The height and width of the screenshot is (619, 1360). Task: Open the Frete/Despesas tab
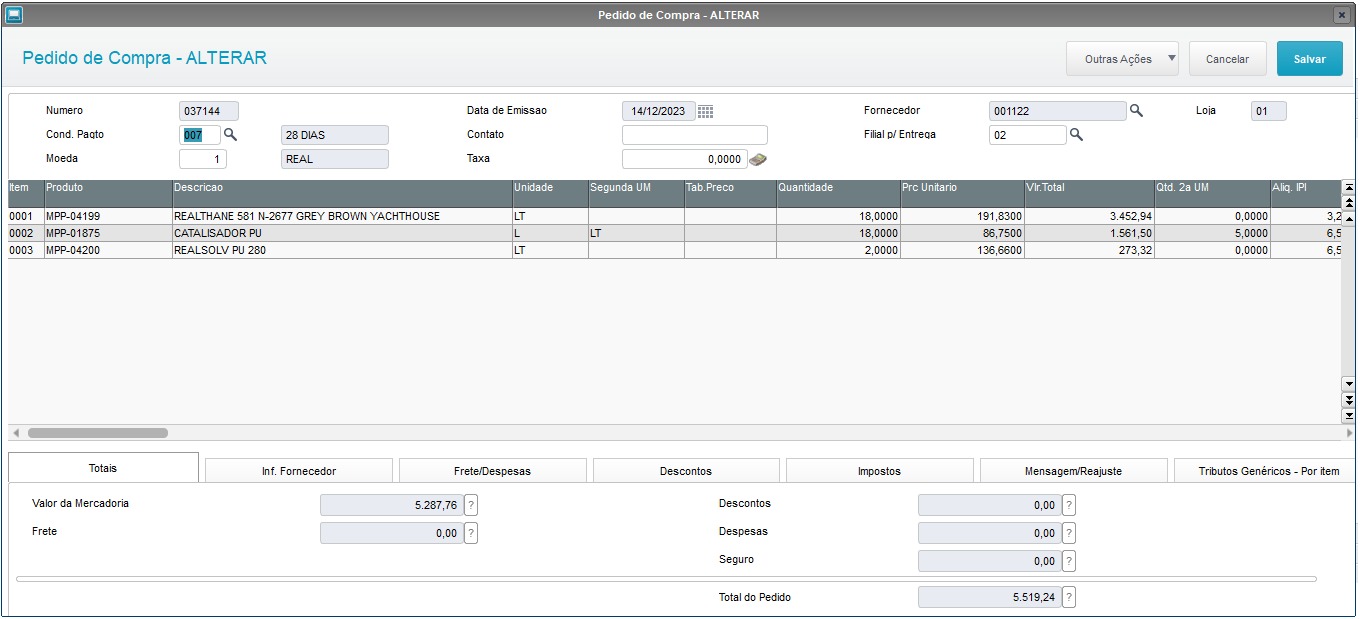492,471
